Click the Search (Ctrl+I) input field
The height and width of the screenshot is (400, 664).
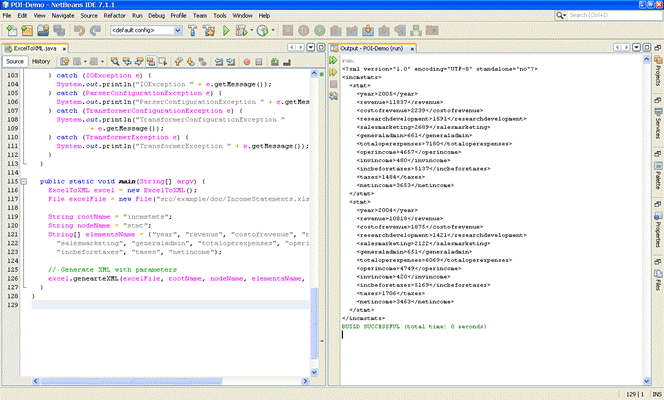tap(614, 15)
